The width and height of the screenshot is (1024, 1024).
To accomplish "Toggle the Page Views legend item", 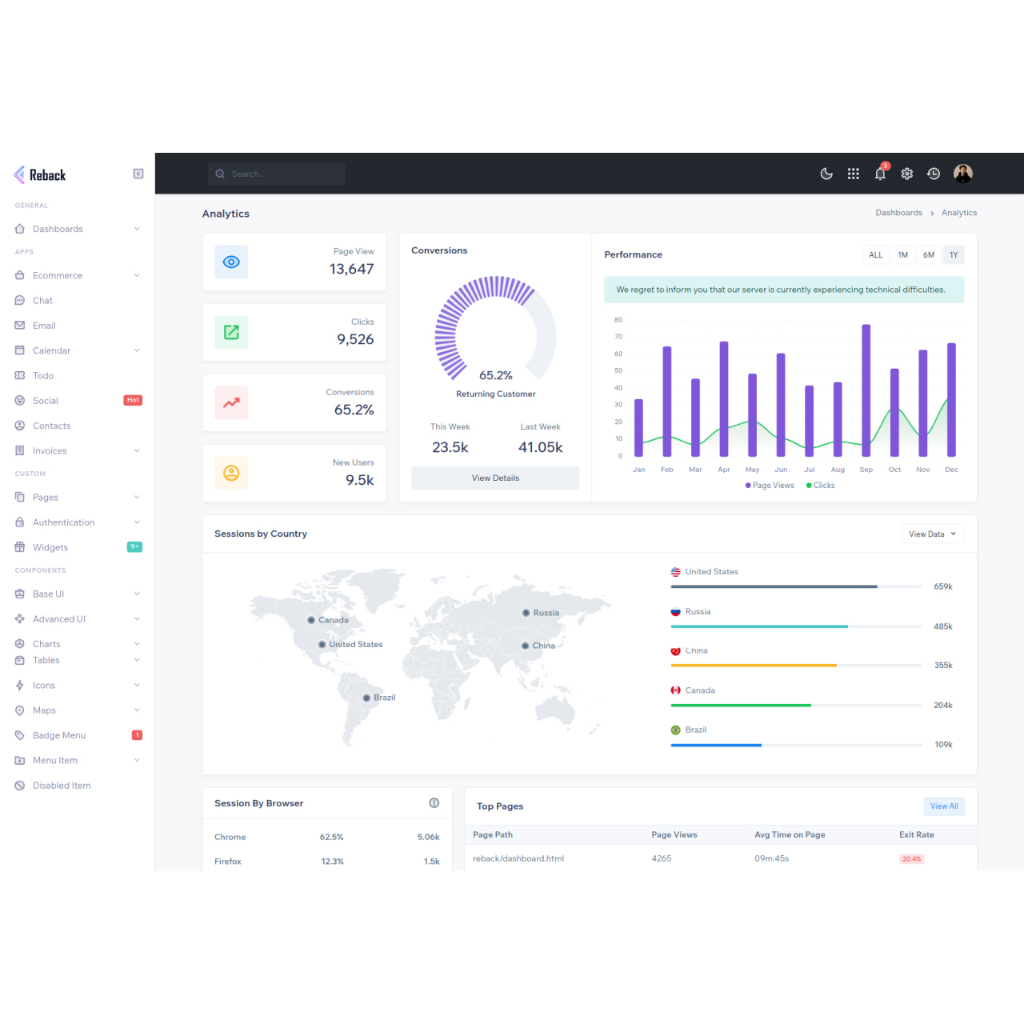I will [769, 485].
